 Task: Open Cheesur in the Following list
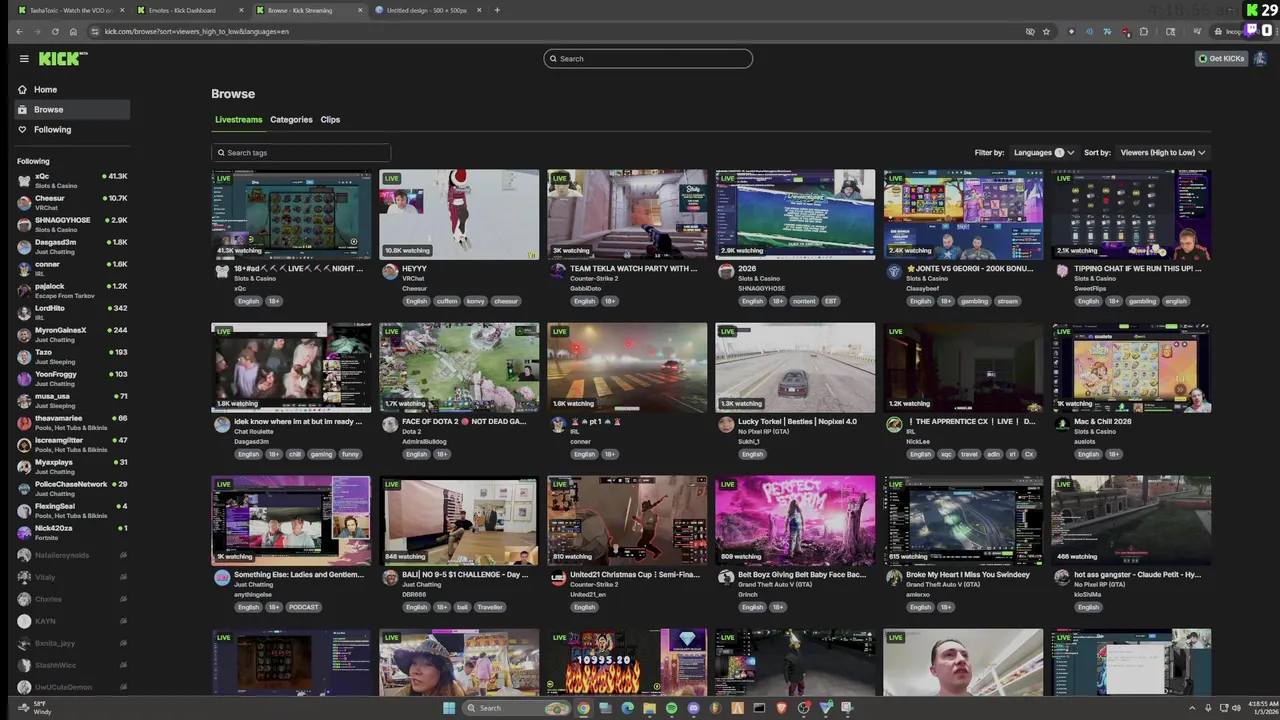click(x=72, y=202)
